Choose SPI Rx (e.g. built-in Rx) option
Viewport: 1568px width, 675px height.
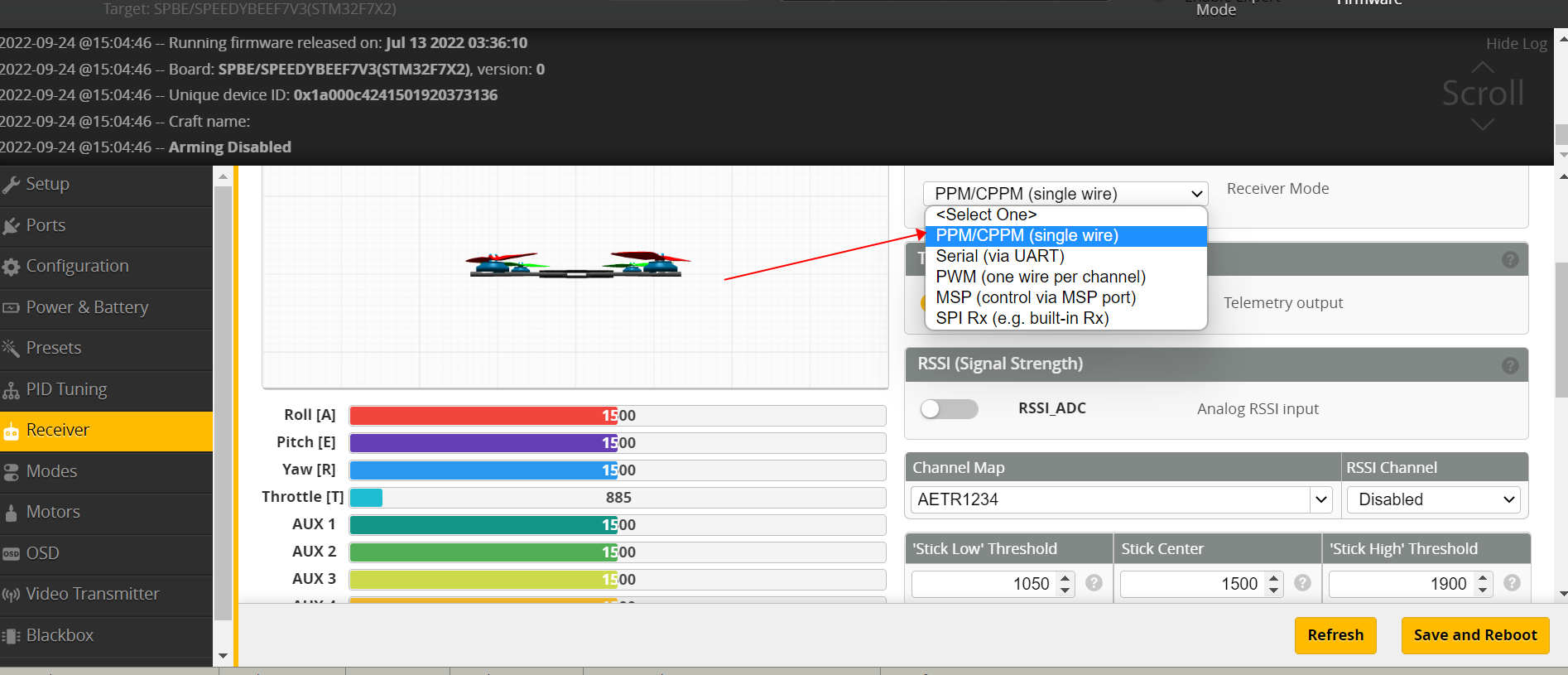1022,319
